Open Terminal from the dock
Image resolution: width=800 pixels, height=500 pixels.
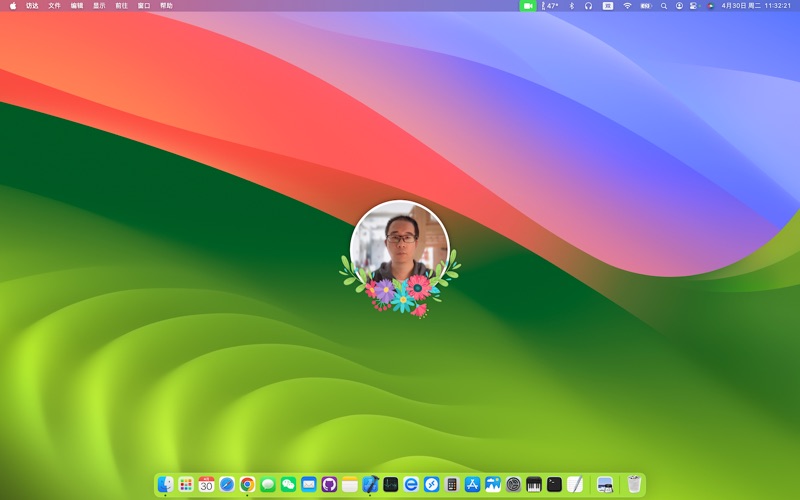point(554,484)
